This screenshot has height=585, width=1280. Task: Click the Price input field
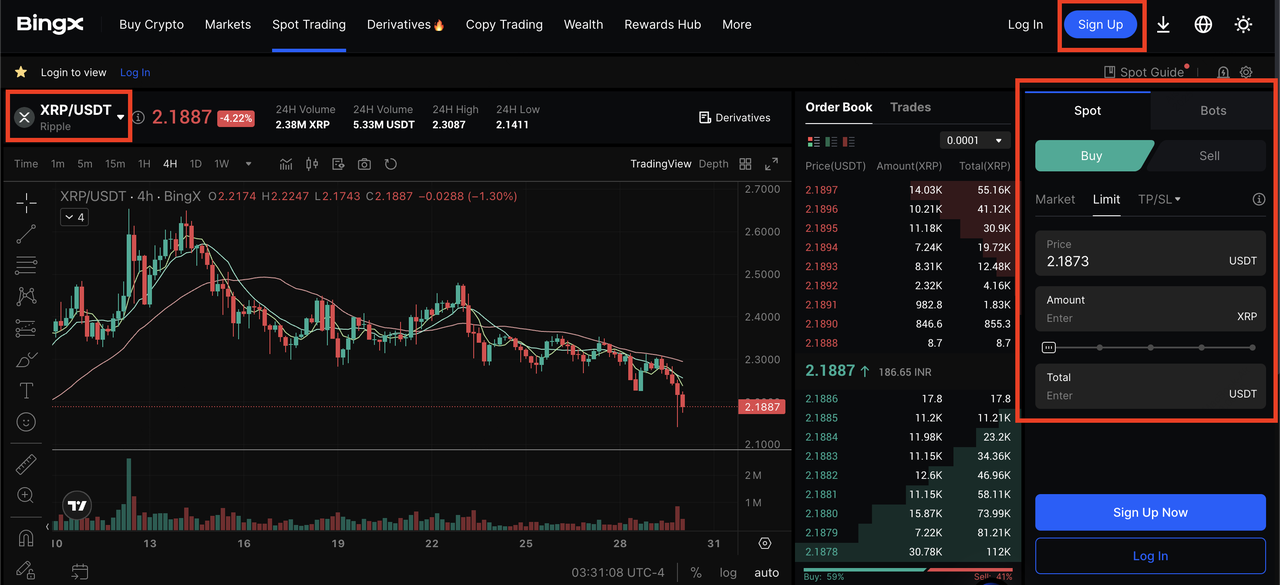1150,253
